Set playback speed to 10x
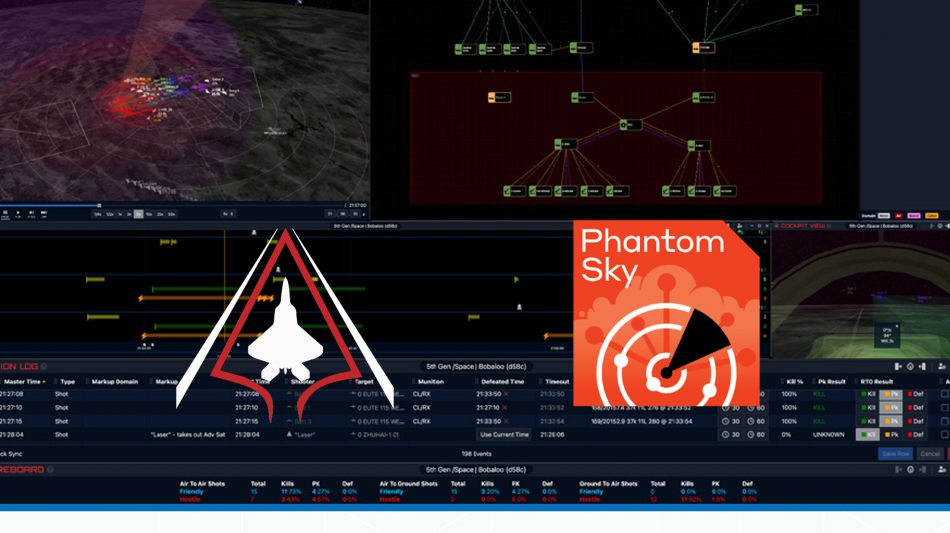The height and width of the screenshot is (533, 950). tap(148, 214)
